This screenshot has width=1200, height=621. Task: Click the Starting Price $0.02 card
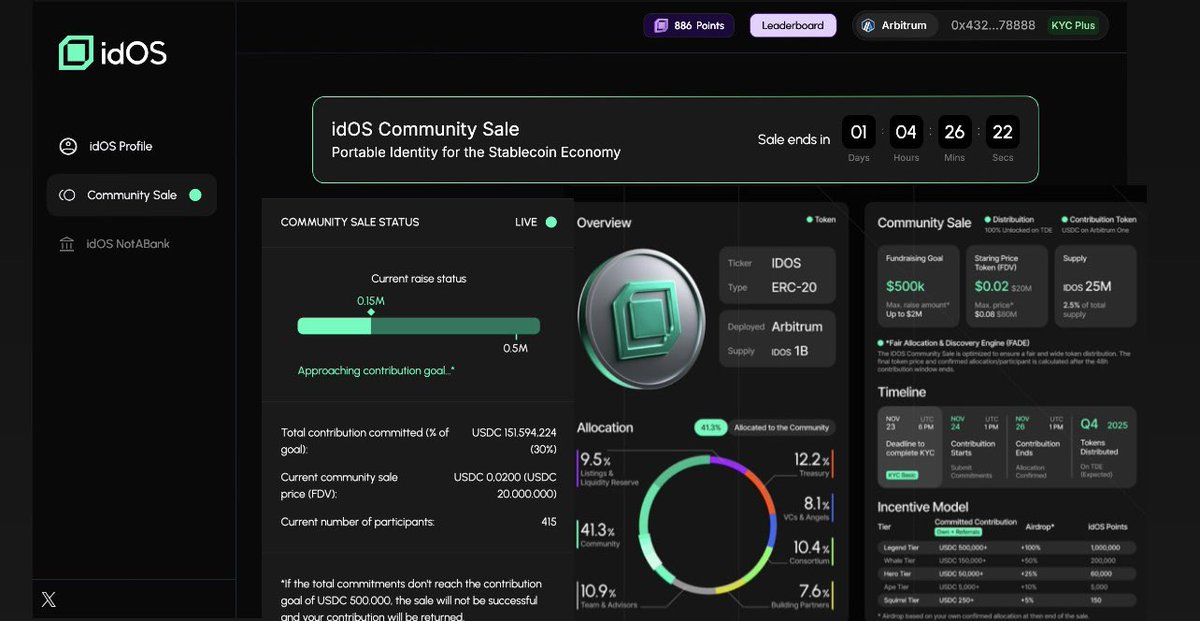click(1007, 286)
